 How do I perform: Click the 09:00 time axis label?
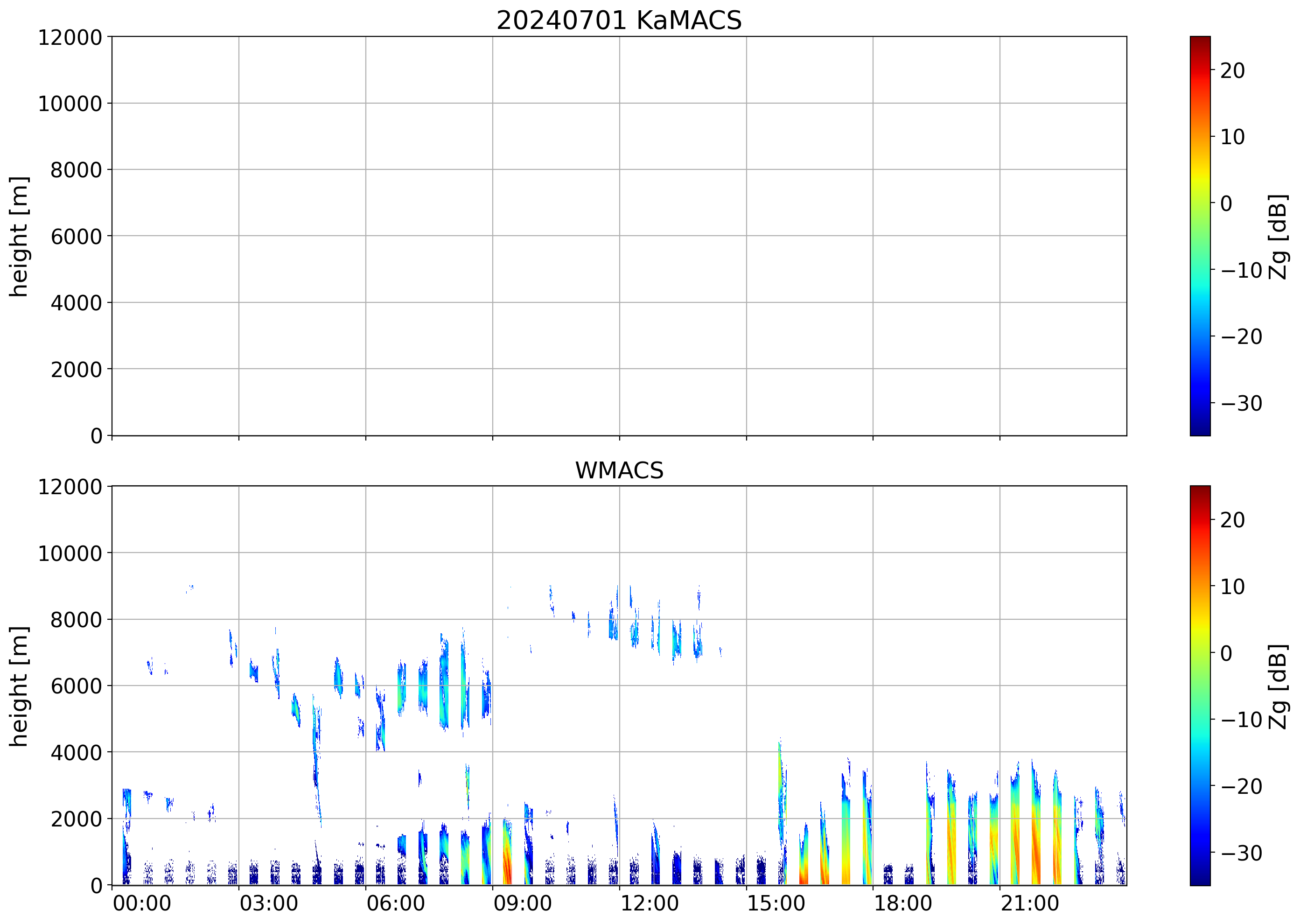522,903
